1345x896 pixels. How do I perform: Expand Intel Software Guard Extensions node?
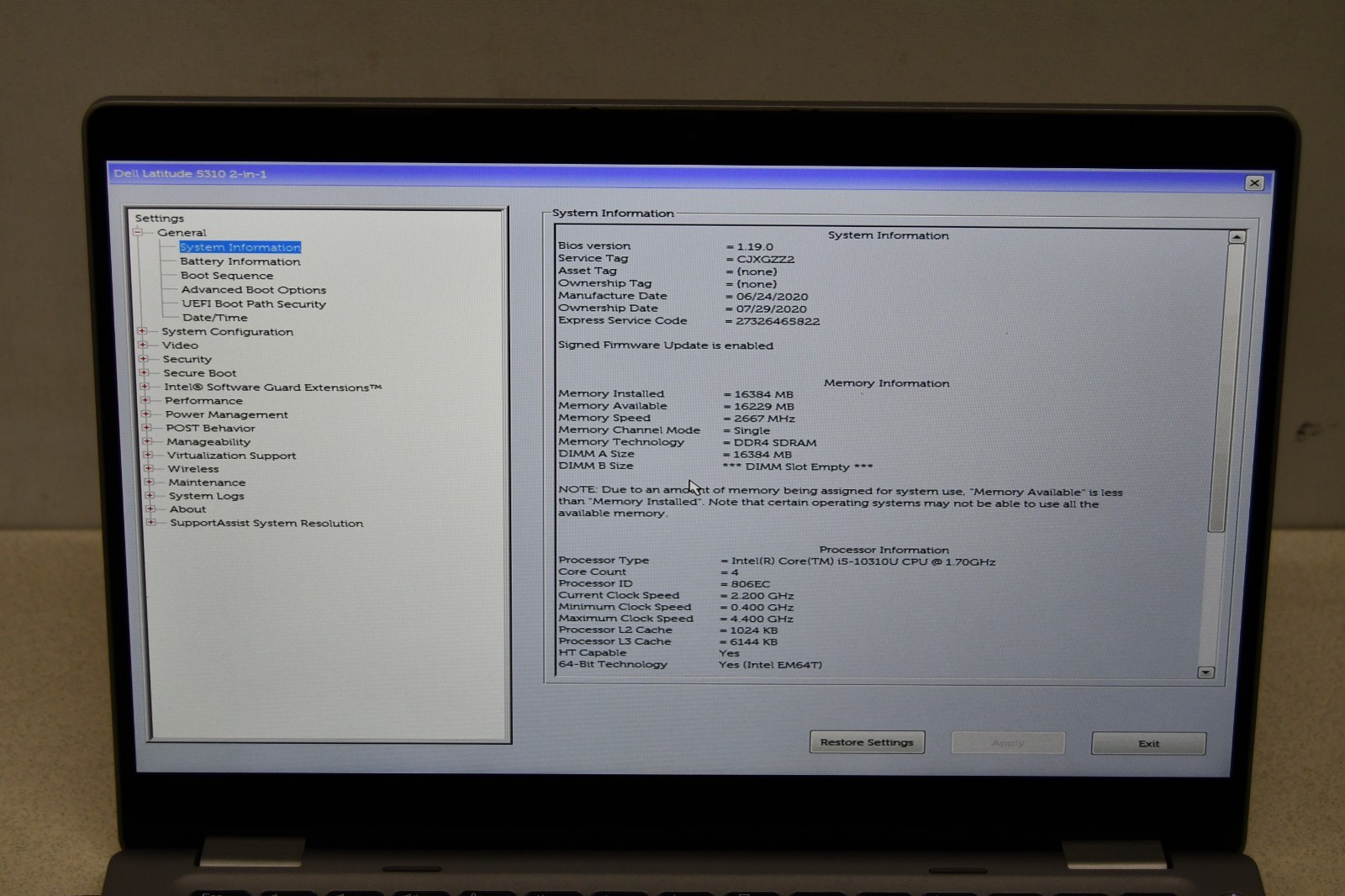[x=145, y=387]
